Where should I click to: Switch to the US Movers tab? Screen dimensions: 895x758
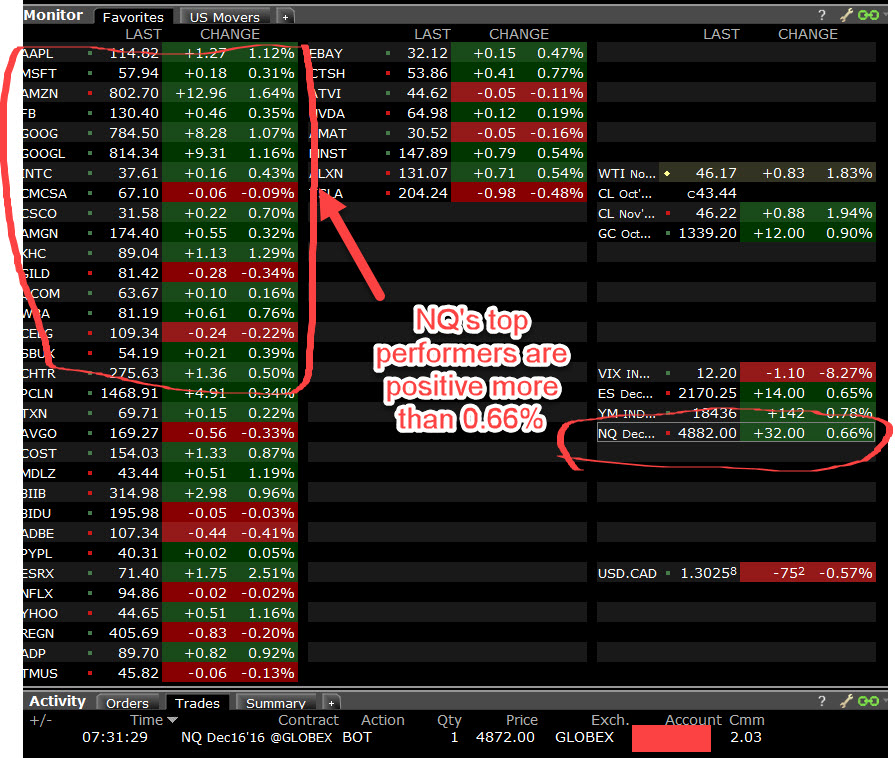pyautogui.click(x=224, y=17)
